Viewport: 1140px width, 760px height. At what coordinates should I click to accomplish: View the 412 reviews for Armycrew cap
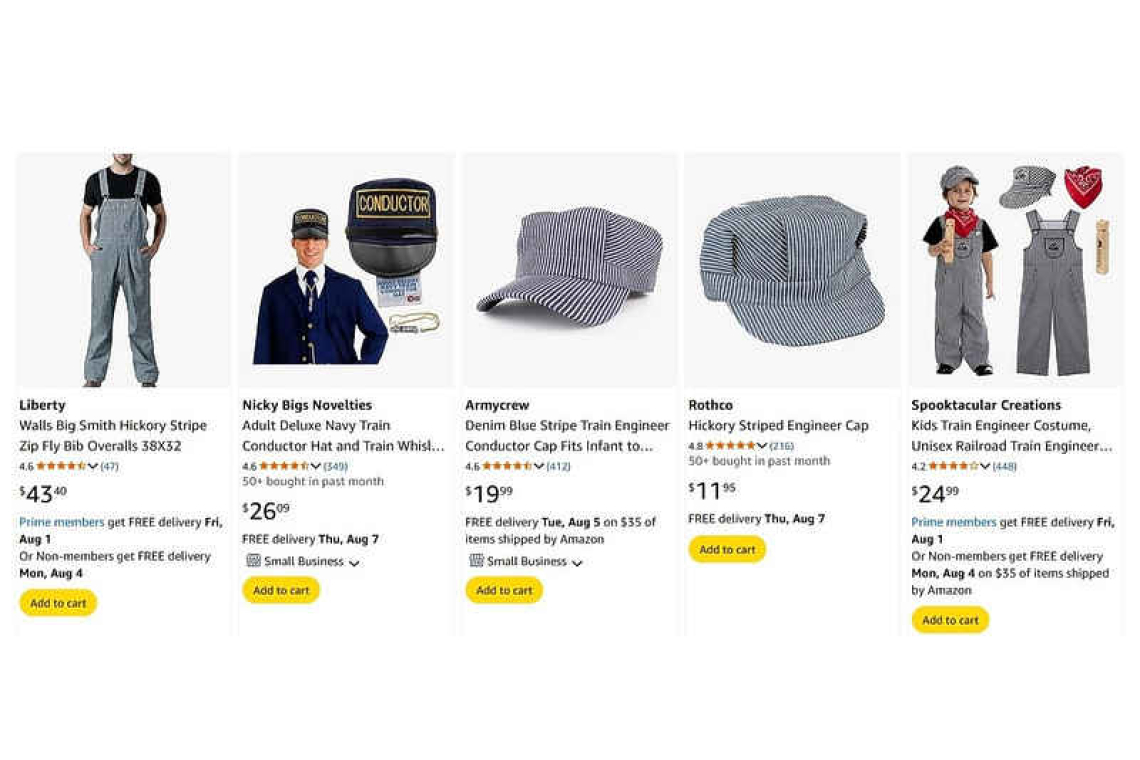pyautogui.click(x=558, y=466)
